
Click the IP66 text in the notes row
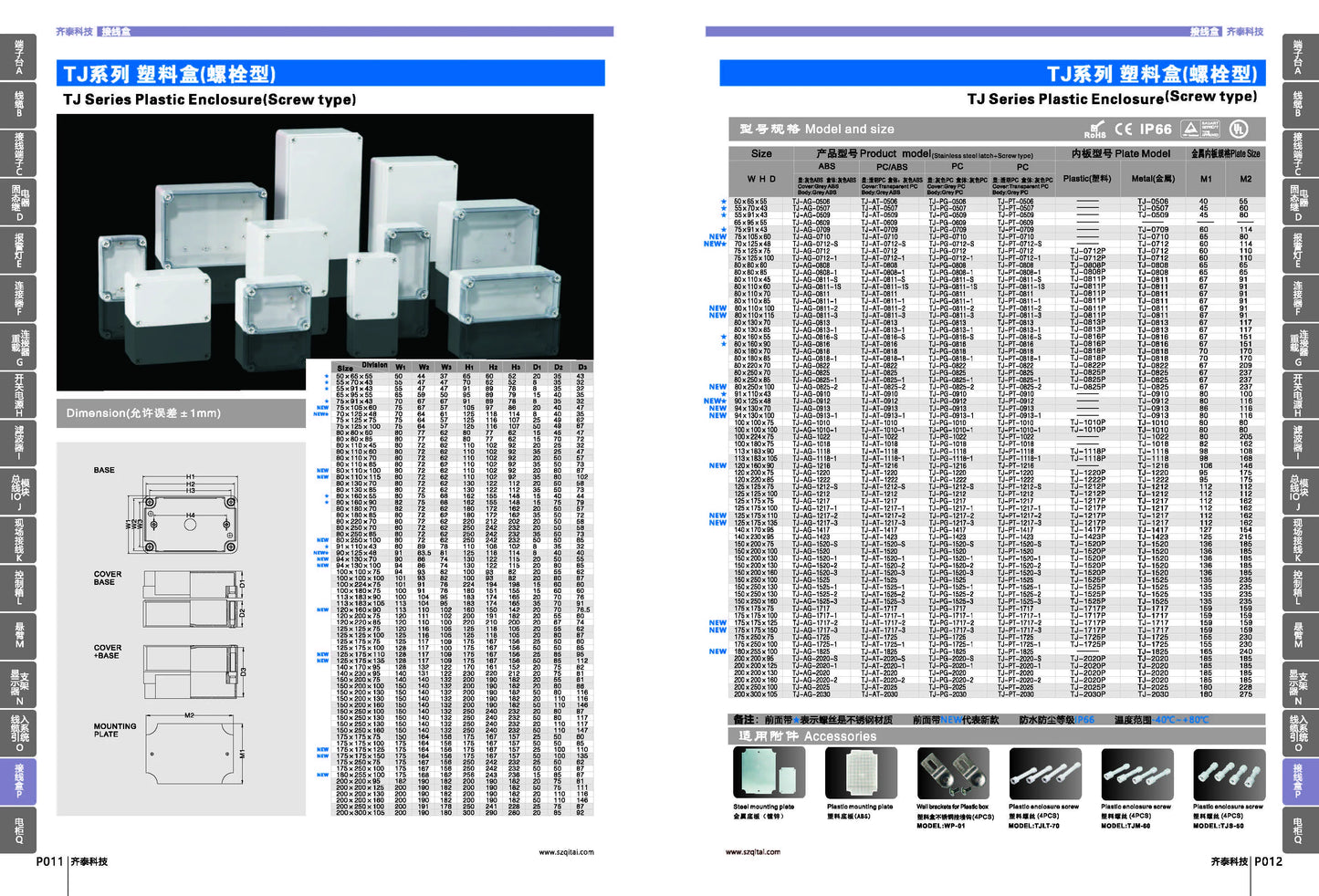(x=1083, y=720)
